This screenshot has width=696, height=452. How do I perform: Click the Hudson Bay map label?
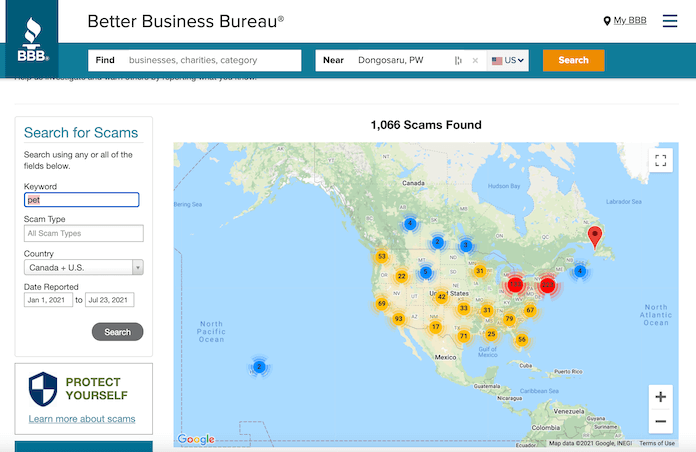(x=504, y=186)
